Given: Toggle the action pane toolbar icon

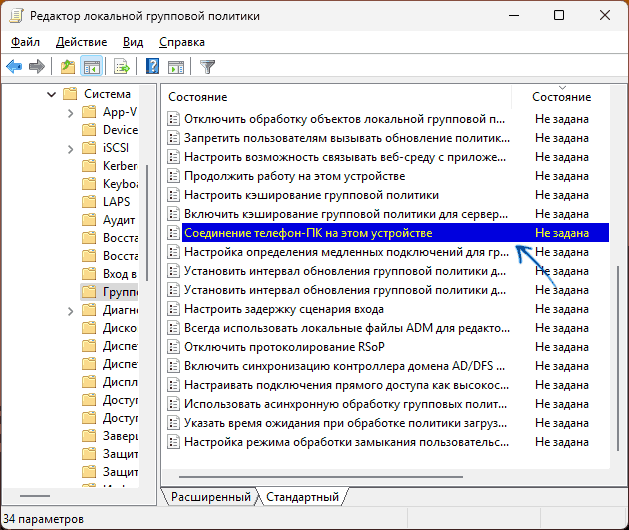Looking at the screenshot, I should point(176,67).
